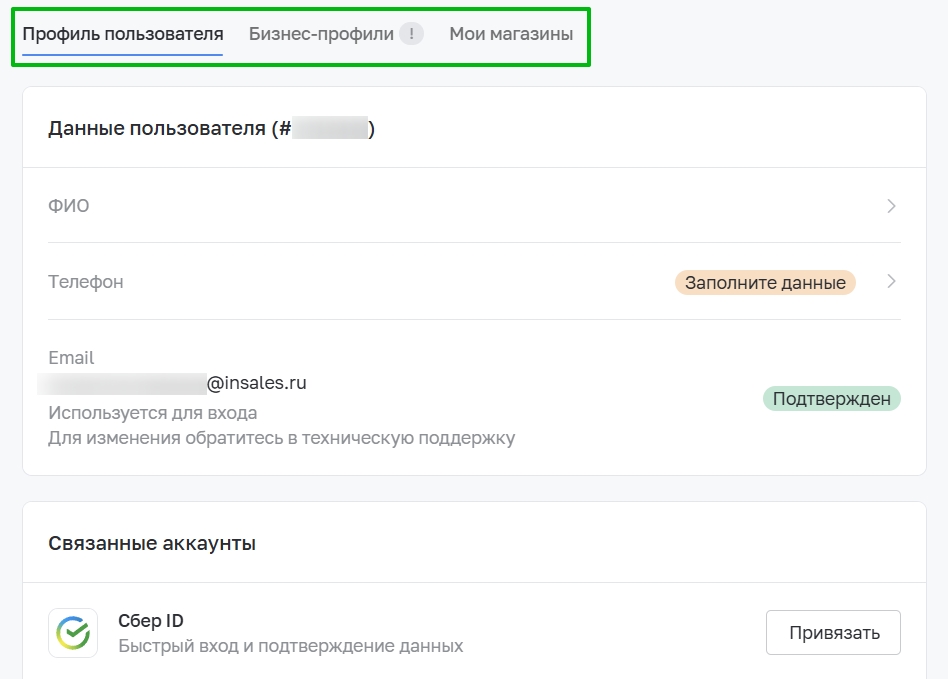Click the green Подтвержден status badge

(x=832, y=399)
